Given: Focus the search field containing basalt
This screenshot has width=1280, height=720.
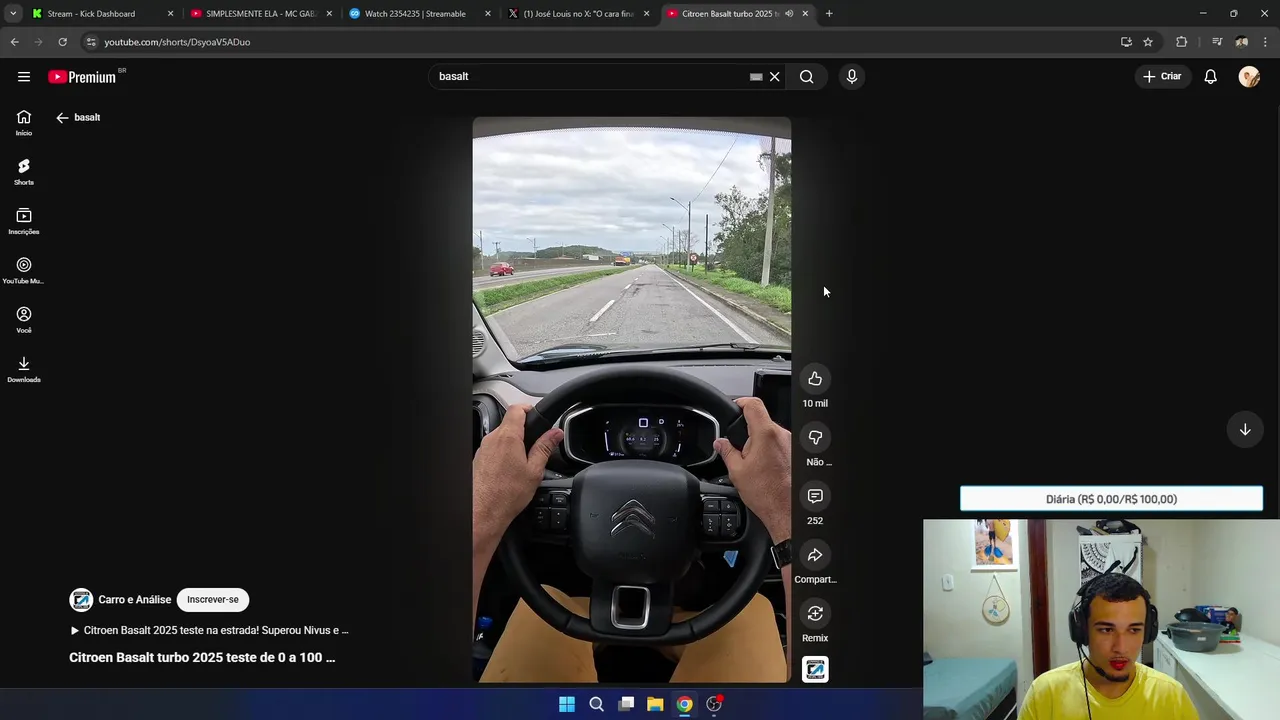Looking at the screenshot, I should 590,76.
